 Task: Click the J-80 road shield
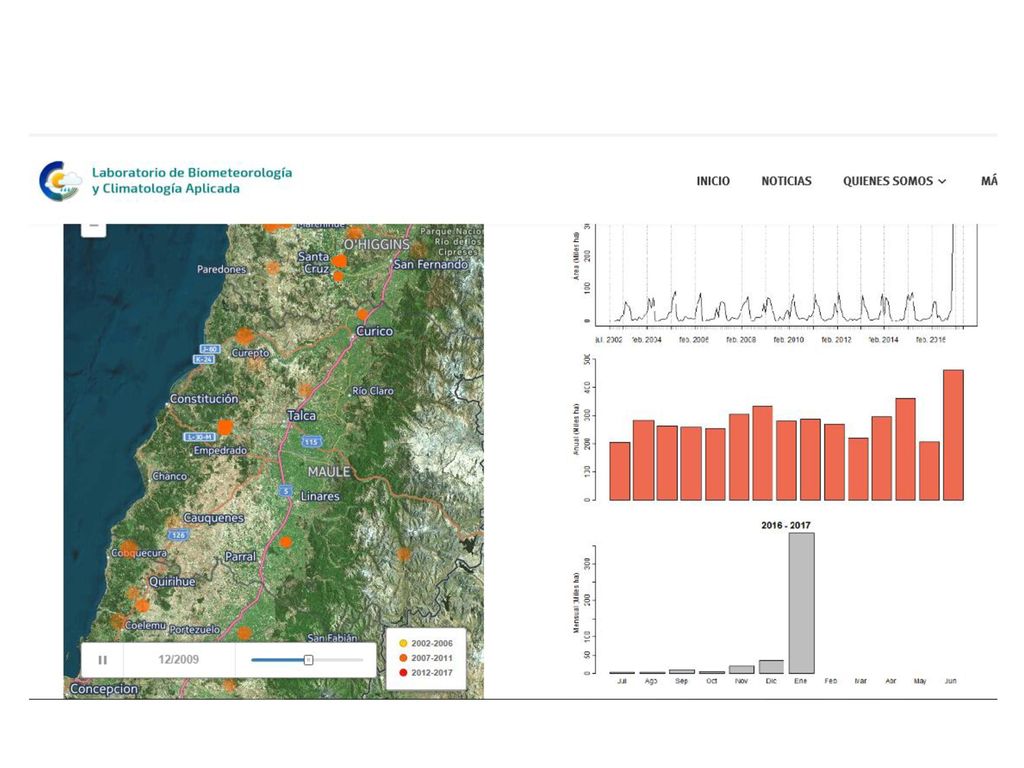tap(209, 349)
